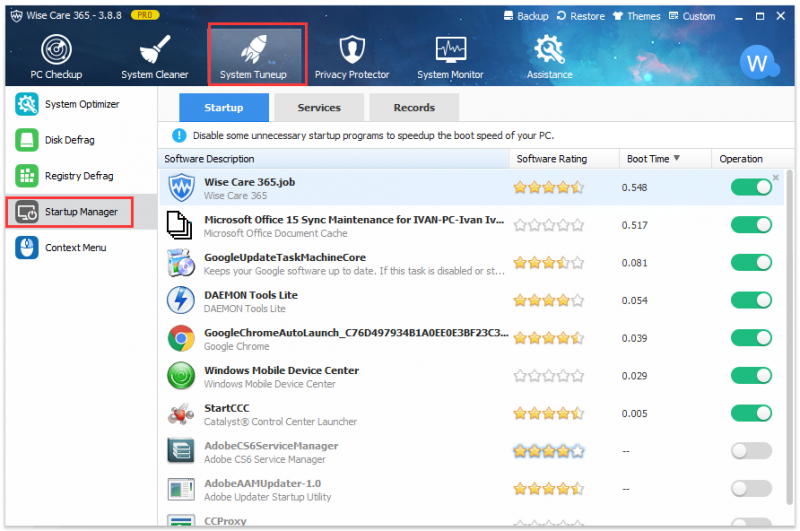Image resolution: width=800 pixels, height=531 pixels.
Task: Sort by Boot Time column arrow
Action: point(677,158)
